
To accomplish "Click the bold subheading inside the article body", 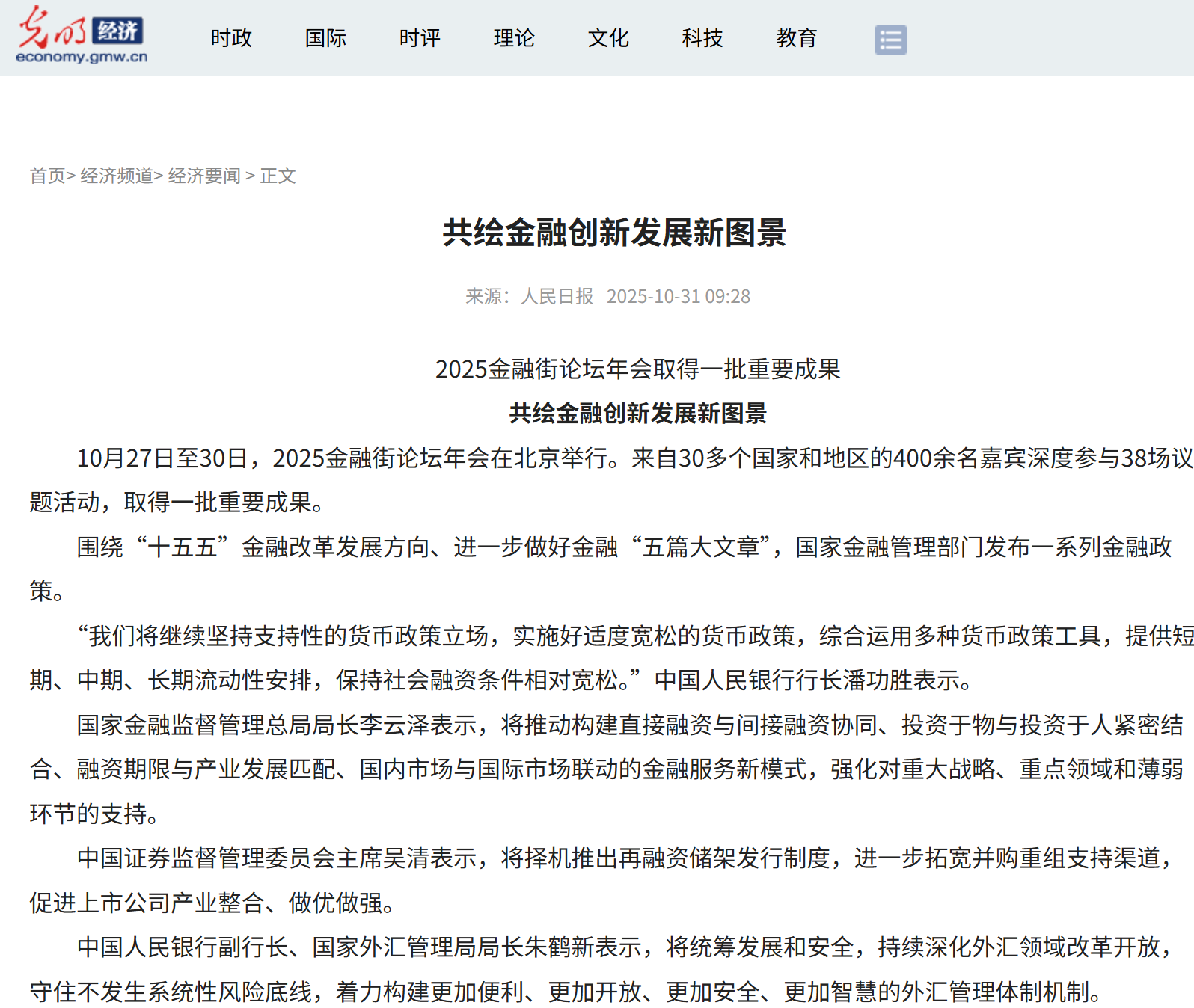I will coord(637,414).
